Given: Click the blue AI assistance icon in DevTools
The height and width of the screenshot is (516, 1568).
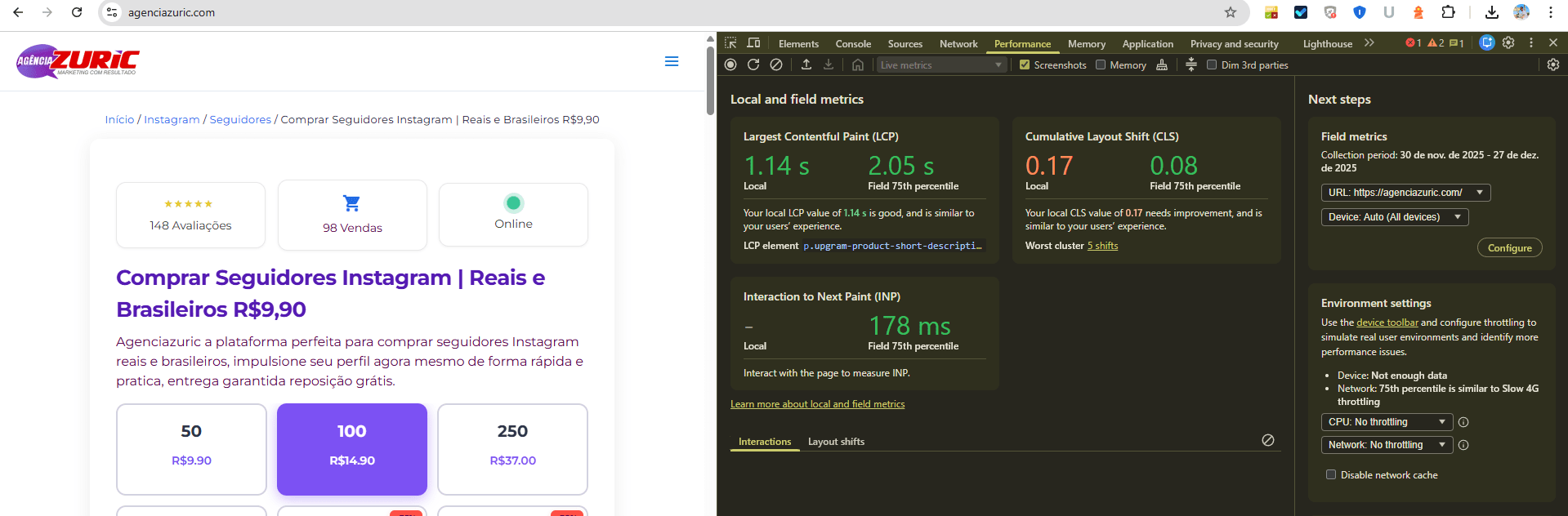Looking at the screenshot, I should 1487,42.
